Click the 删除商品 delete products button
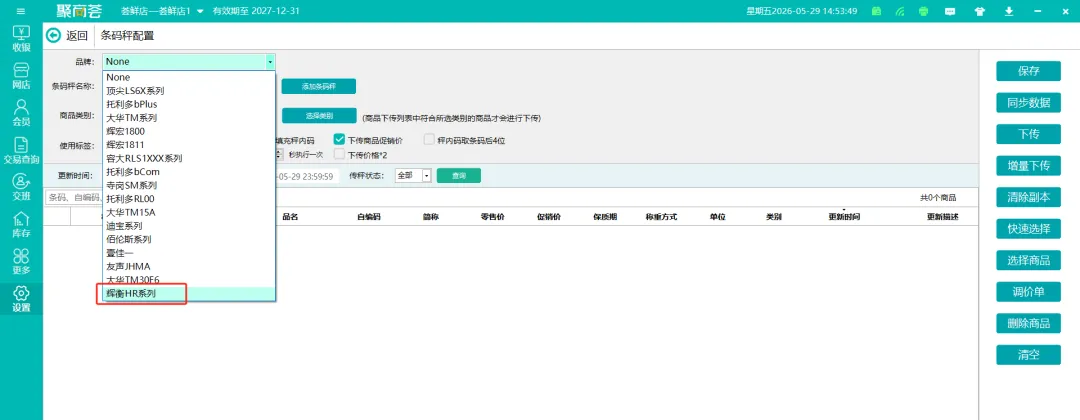Screen dimensions: 1080x420 coord(1028,324)
